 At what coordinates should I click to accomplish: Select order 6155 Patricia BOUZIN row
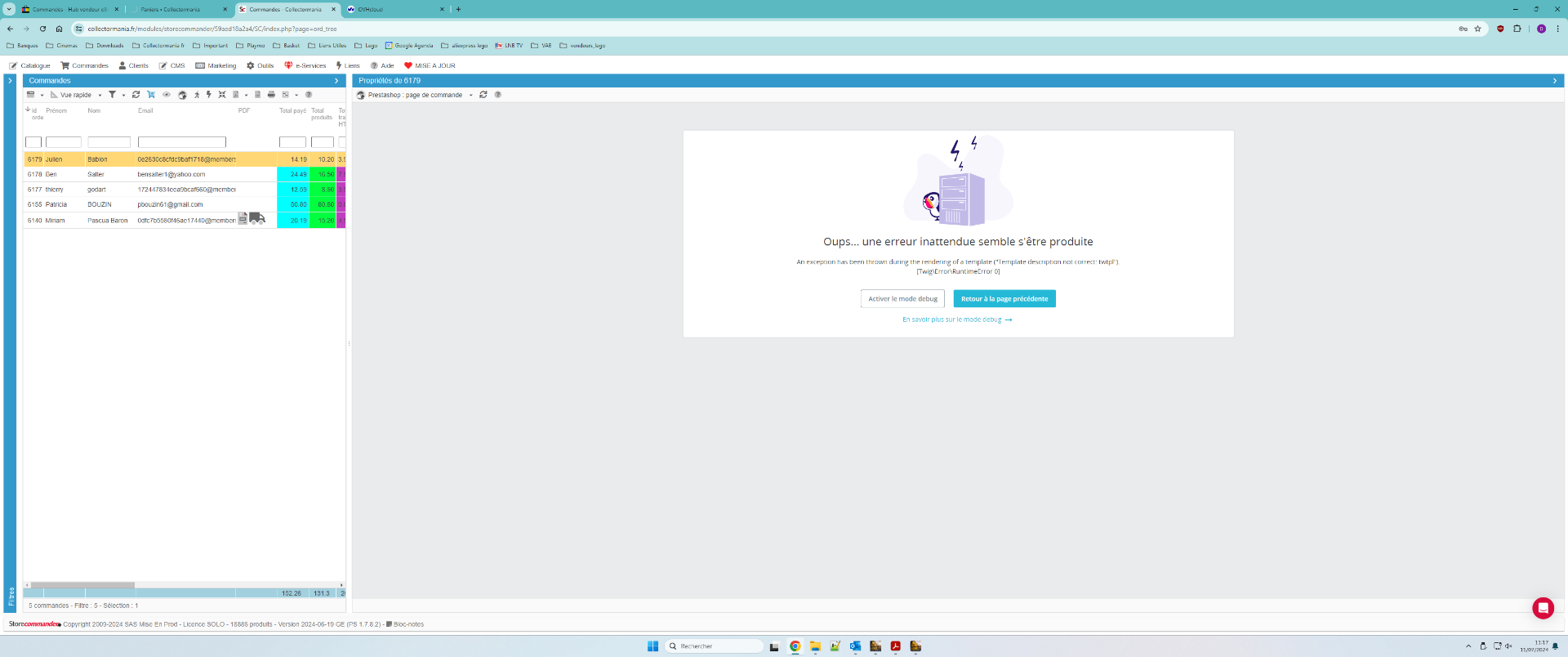click(185, 204)
